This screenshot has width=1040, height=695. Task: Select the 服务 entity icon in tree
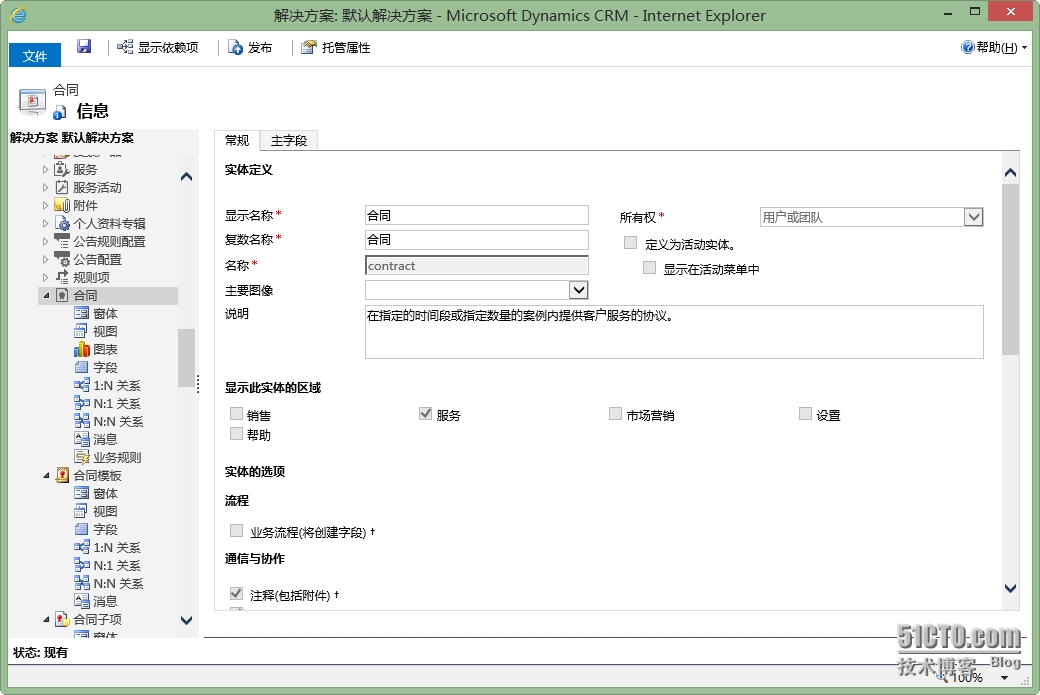[x=62, y=169]
